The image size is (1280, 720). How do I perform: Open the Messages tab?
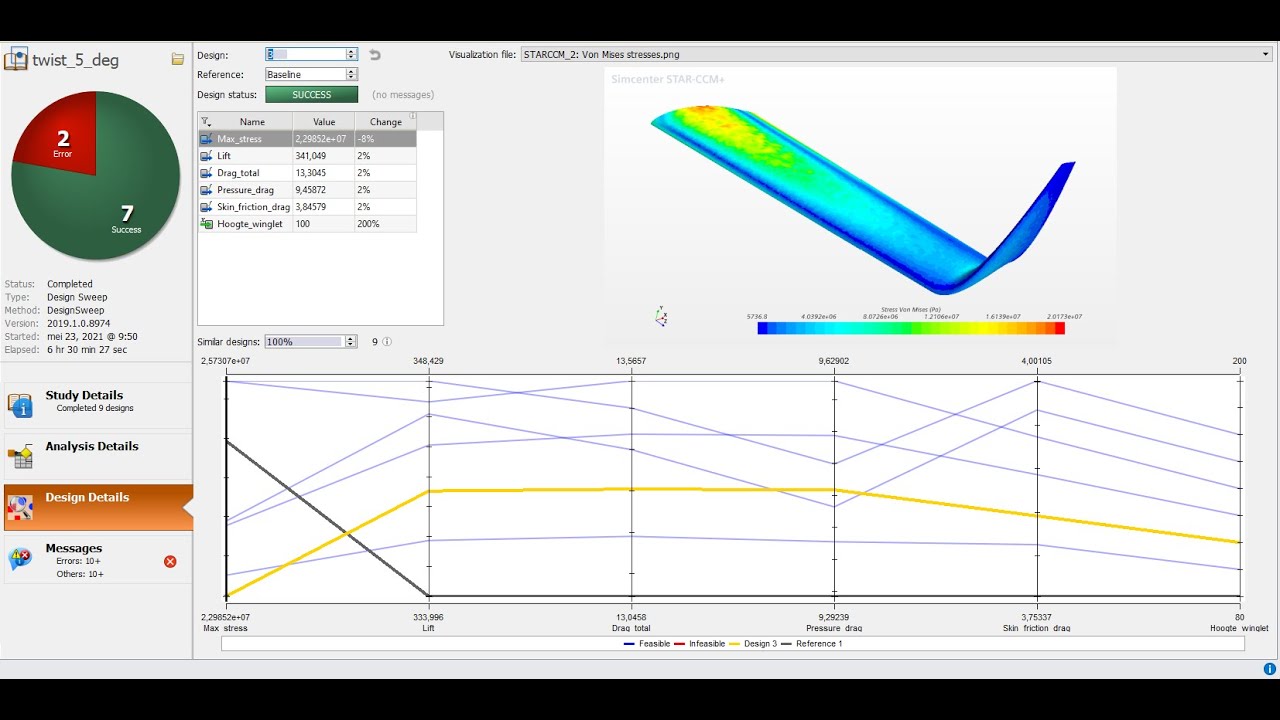coord(97,559)
